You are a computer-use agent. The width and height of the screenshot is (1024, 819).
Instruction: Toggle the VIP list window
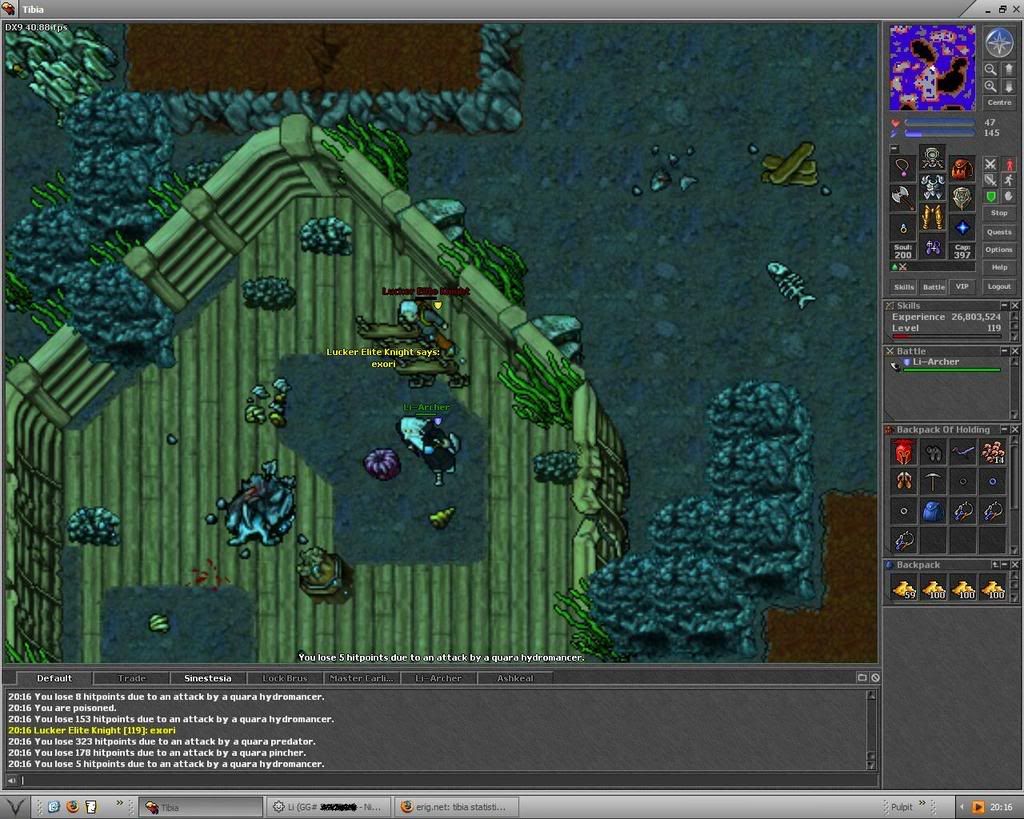pyautogui.click(x=962, y=287)
